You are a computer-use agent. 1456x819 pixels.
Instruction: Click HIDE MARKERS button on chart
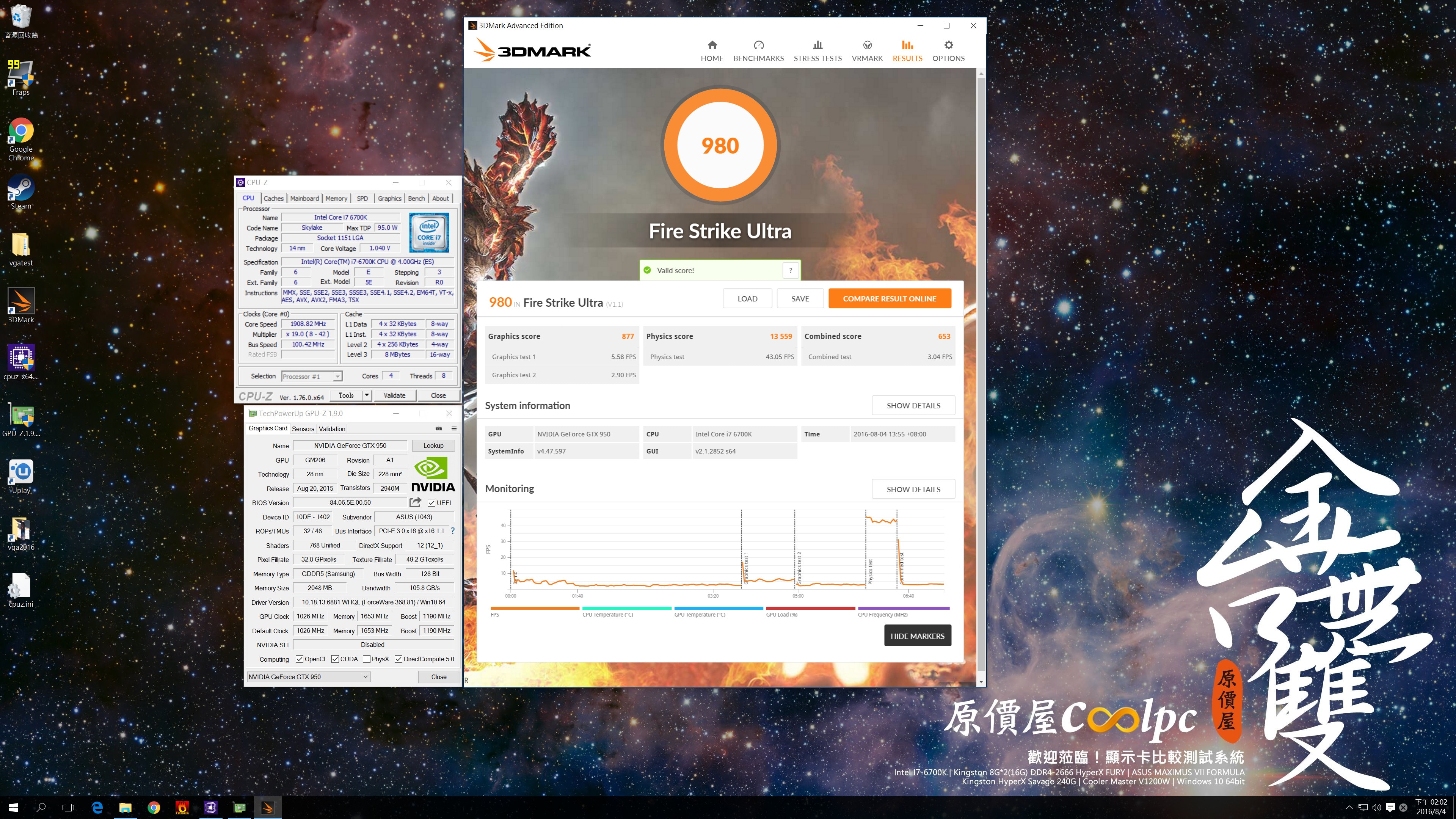[917, 636]
